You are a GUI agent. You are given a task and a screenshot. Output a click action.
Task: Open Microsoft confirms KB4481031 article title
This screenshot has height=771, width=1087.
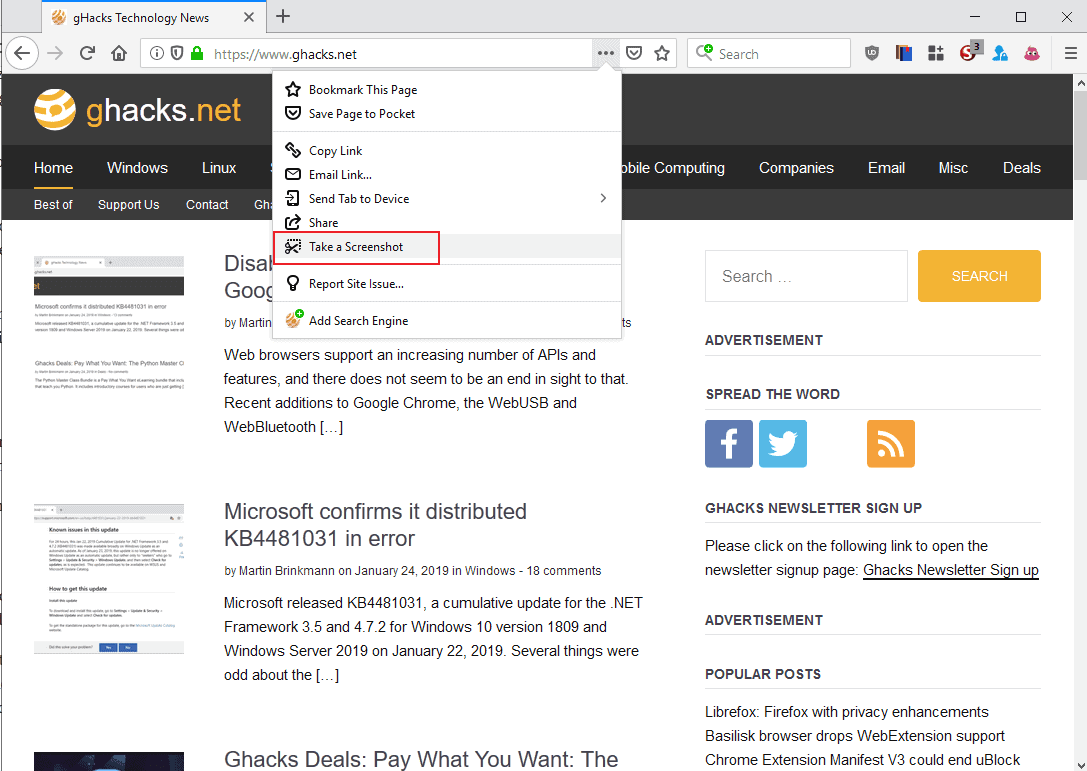(375, 525)
